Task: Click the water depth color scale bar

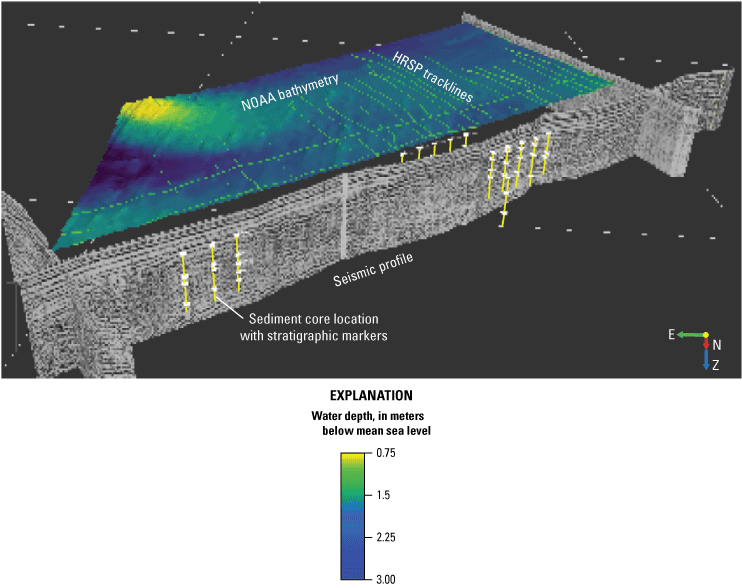Action: 353,516
